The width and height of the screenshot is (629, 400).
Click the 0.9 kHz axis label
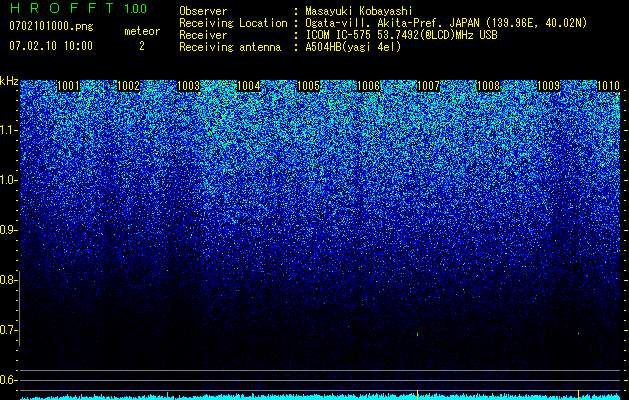8,230
